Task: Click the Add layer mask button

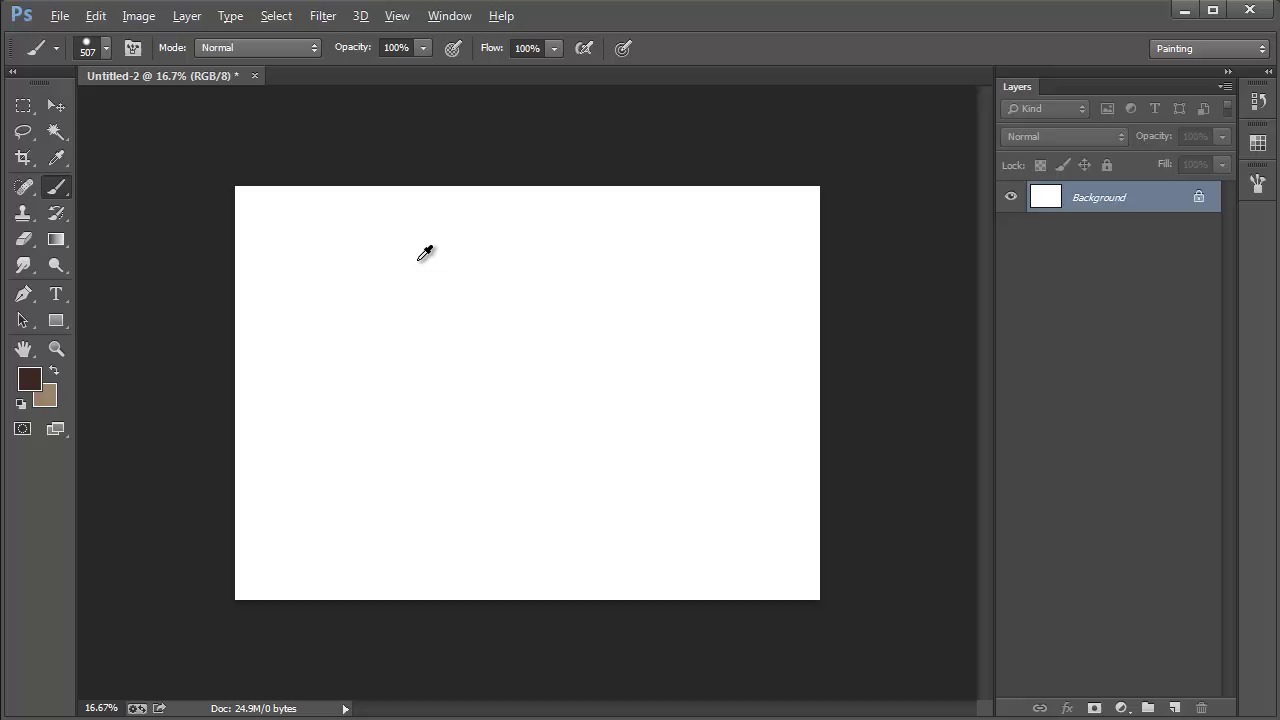Action: [1094, 708]
